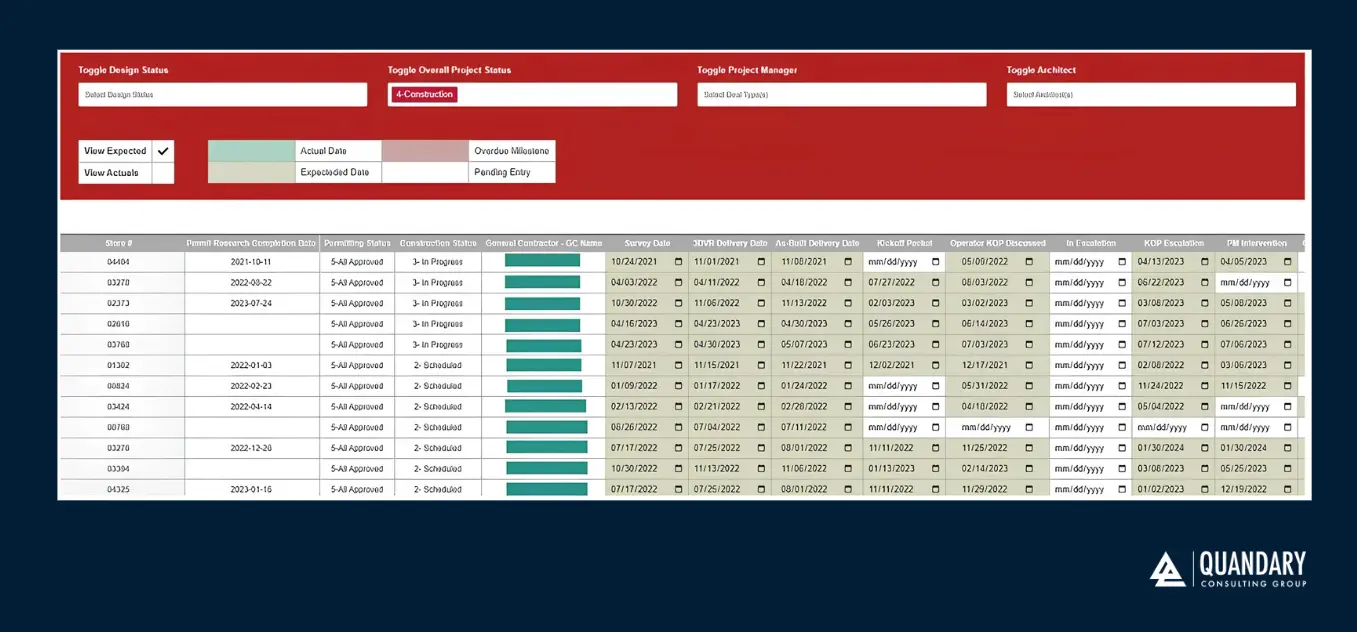This screenshot has height=632, width=1357.
Task: Open calendar icon for store 04325 Operator KOP Discussed
Action: click(1029, 489)
